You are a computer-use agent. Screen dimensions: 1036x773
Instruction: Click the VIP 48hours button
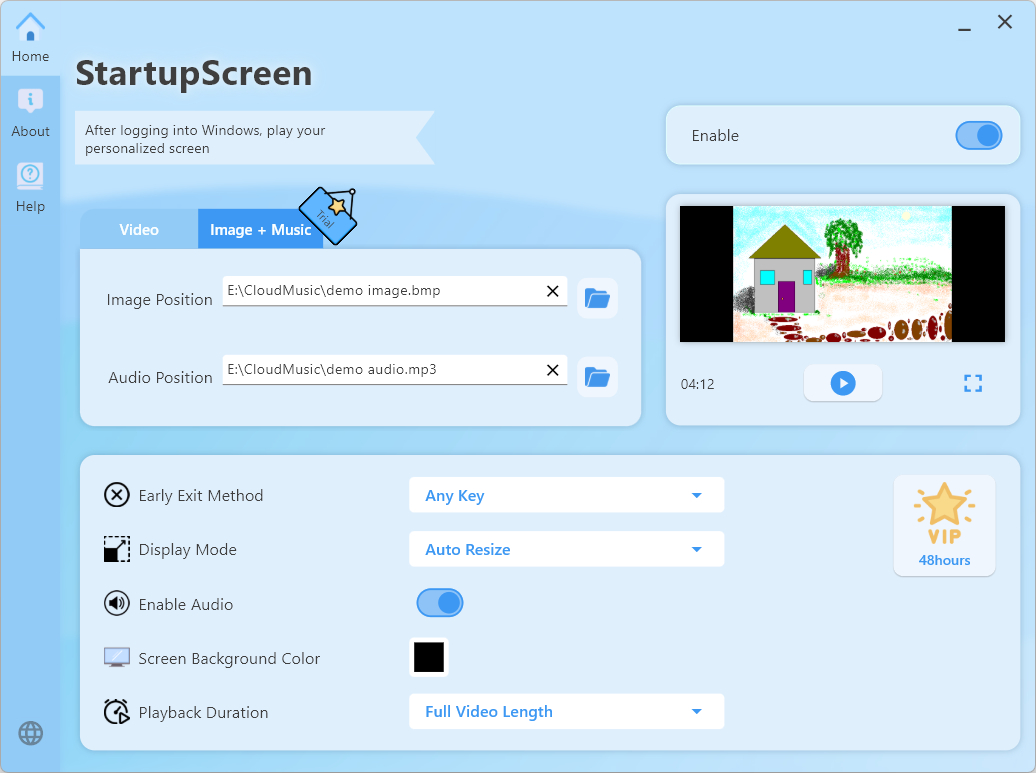click(x=944, y=525)
